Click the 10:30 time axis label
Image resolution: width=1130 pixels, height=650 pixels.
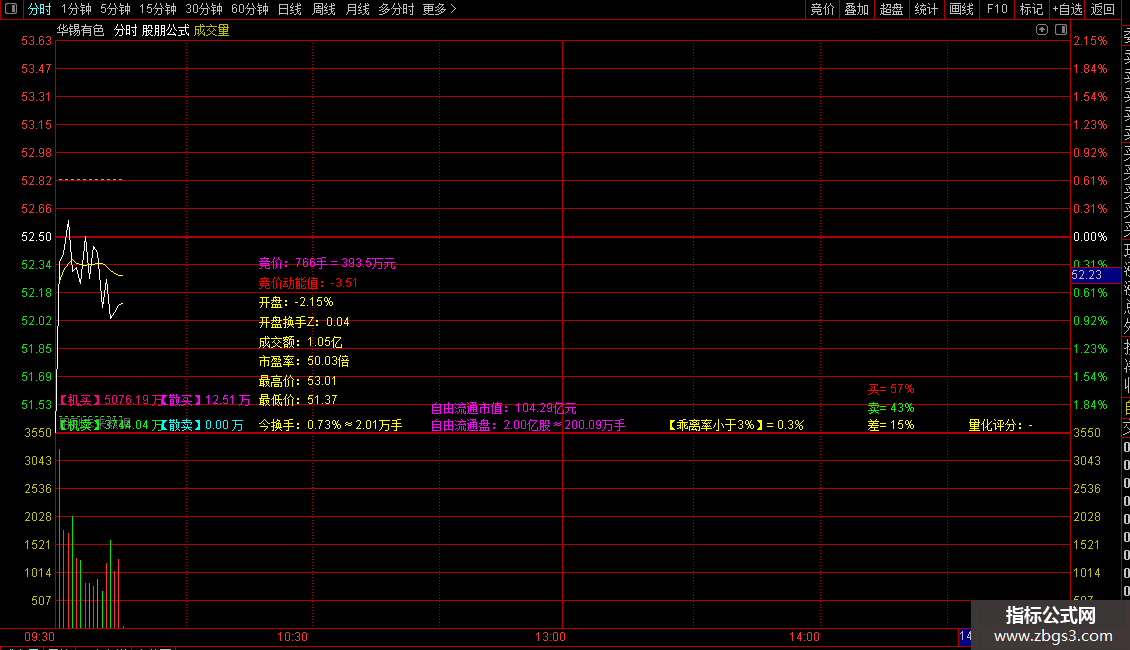tap(292, 636)
